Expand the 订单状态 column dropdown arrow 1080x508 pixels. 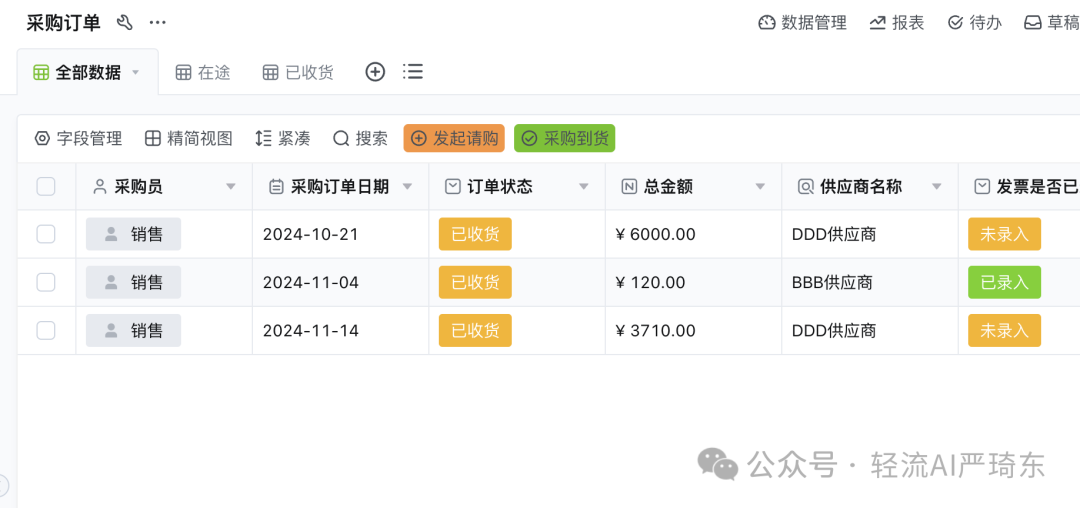(x=584, y=187)
